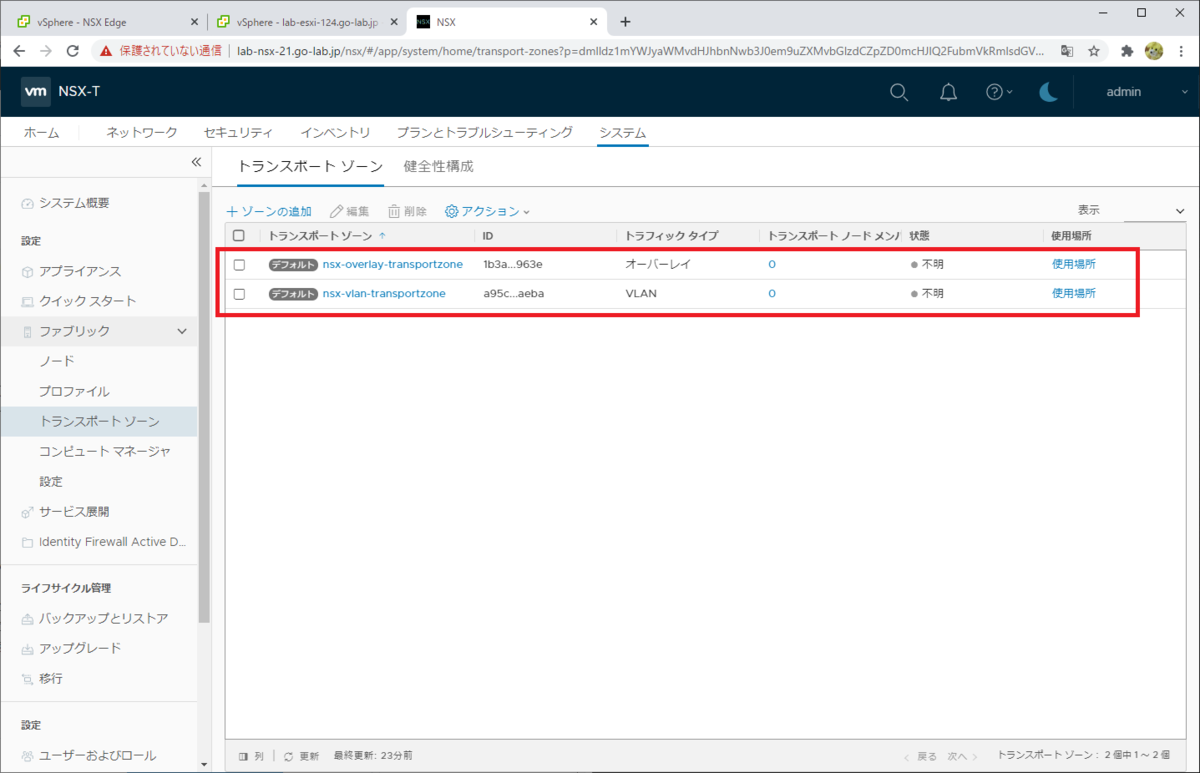The height and width of the screenshot is (773, 1200).
Task: Click browser back arrow
Action: tap(19, 50)
